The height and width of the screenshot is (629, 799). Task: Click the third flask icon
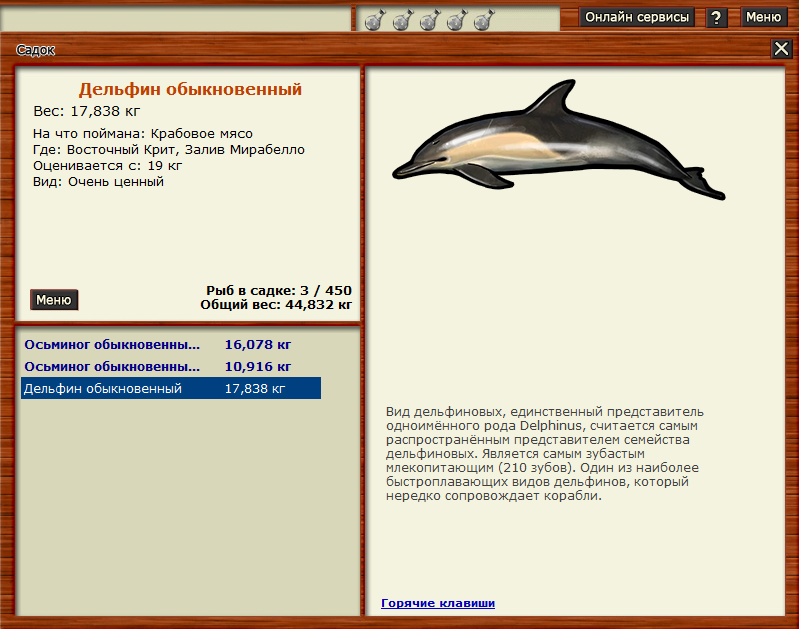coord(430,20)
